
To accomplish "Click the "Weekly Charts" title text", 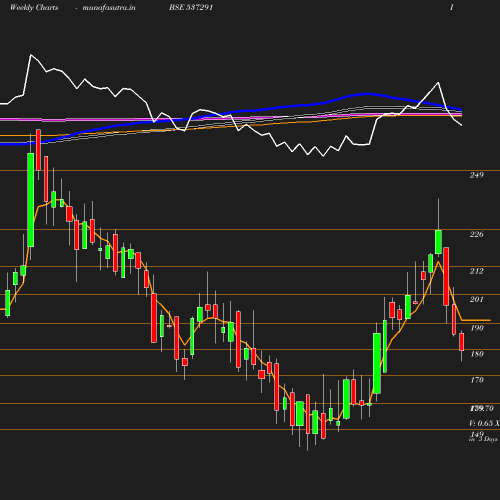I will 34,7.
